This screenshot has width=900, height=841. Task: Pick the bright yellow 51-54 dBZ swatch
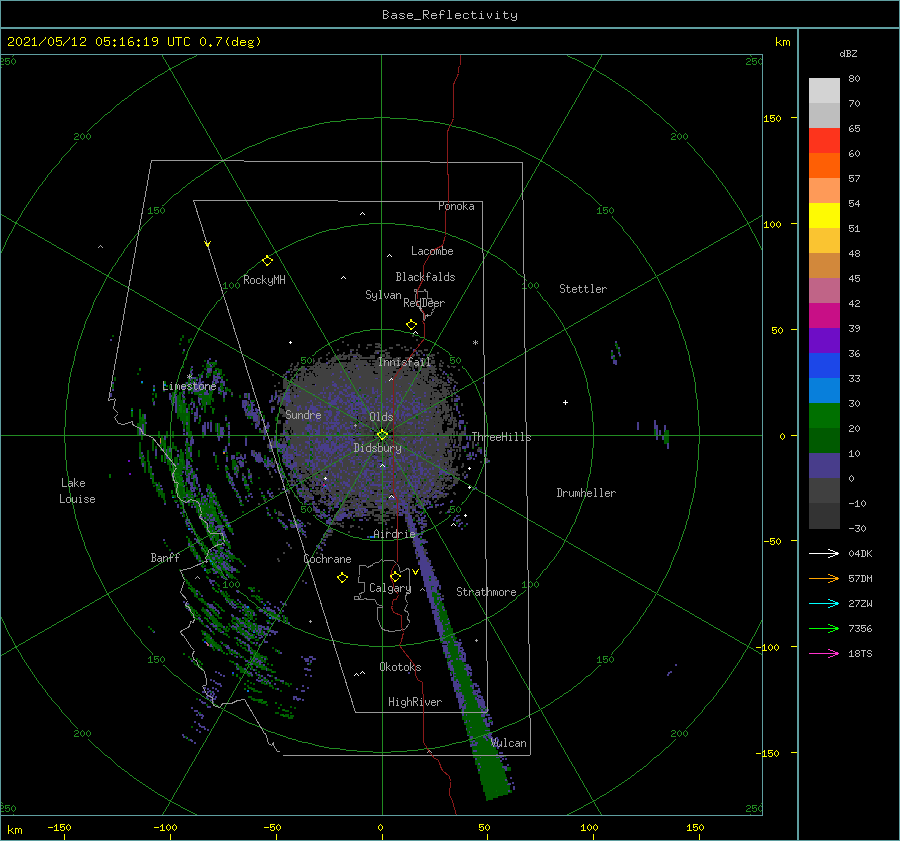pos(824,216)
